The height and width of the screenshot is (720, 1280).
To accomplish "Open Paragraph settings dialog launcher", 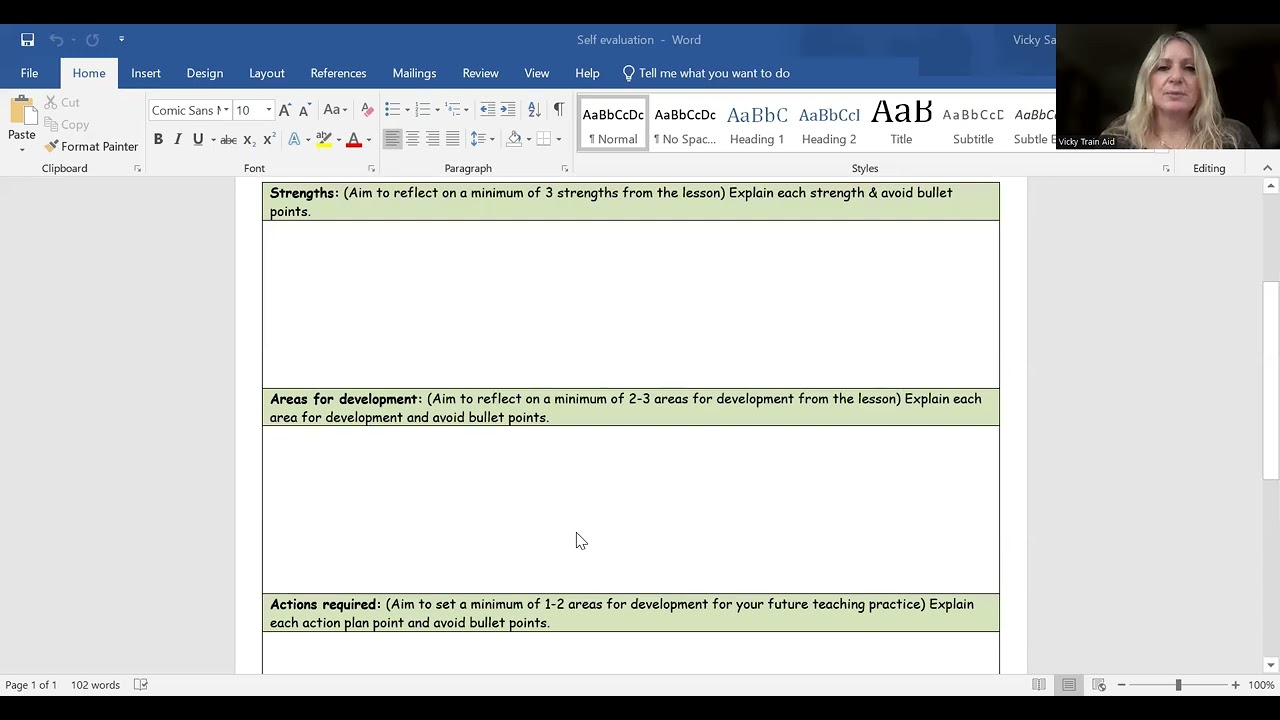I will pyautogui.click(x=564, y=169).
